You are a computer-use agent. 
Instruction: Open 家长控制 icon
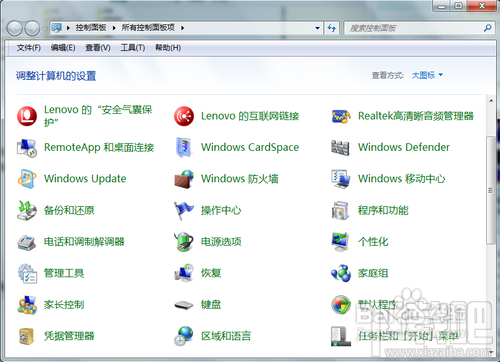click(27, 305)
